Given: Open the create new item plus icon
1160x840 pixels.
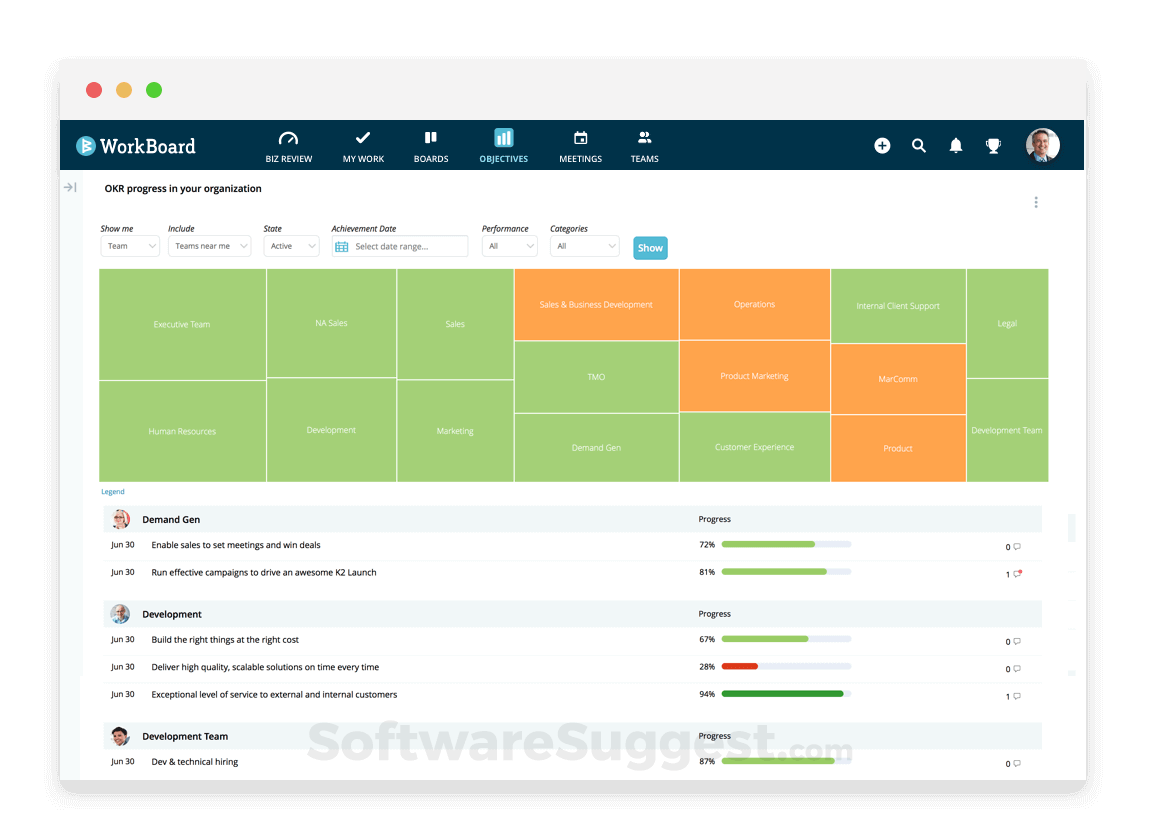Looking at the screenshot, I should [x=882, y=145].
